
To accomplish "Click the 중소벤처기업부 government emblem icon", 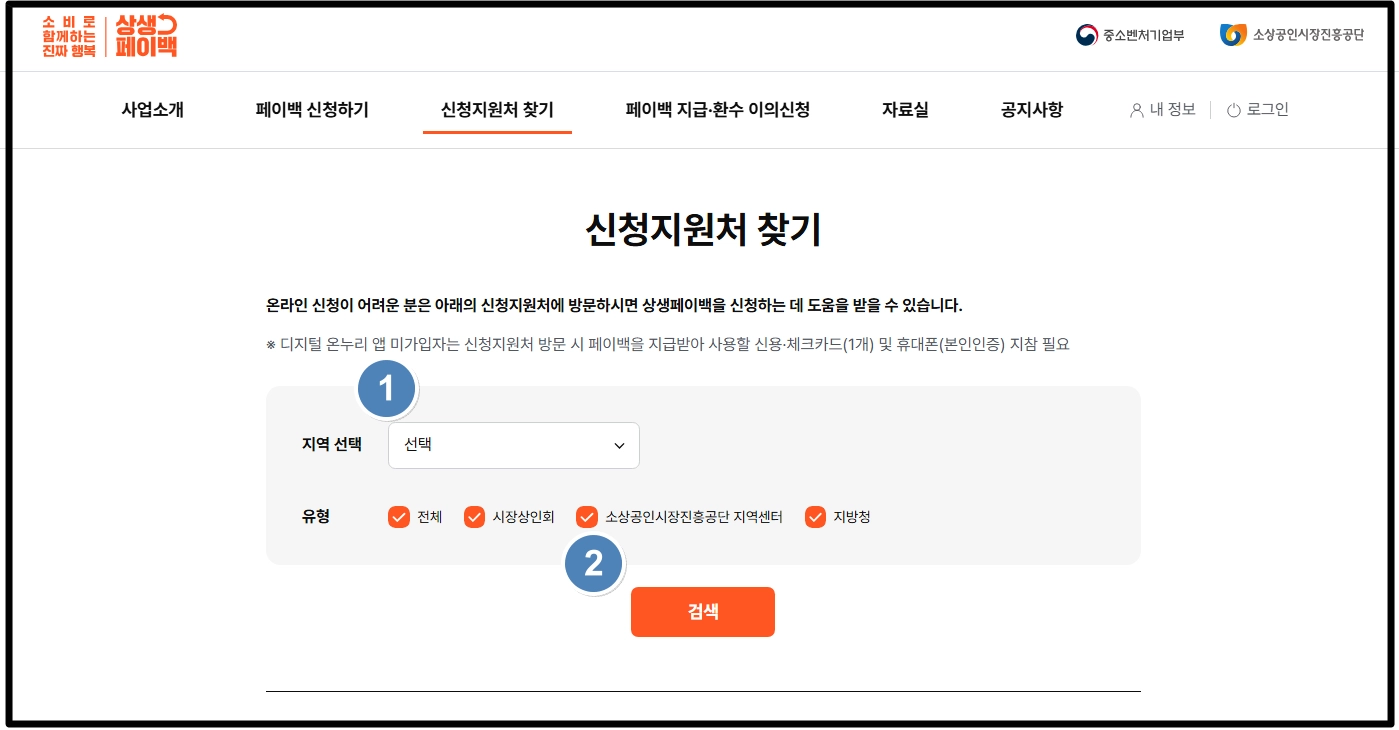I will point(1083,34).
